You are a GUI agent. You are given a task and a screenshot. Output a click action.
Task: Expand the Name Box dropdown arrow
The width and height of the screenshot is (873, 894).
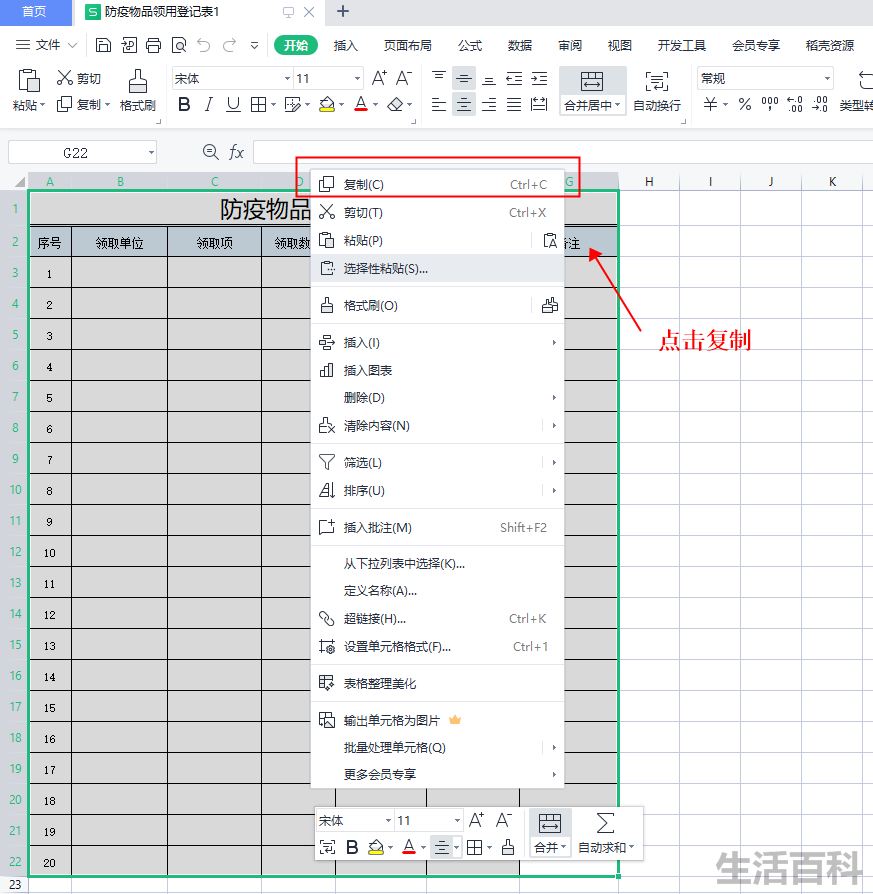coord(151,153)
